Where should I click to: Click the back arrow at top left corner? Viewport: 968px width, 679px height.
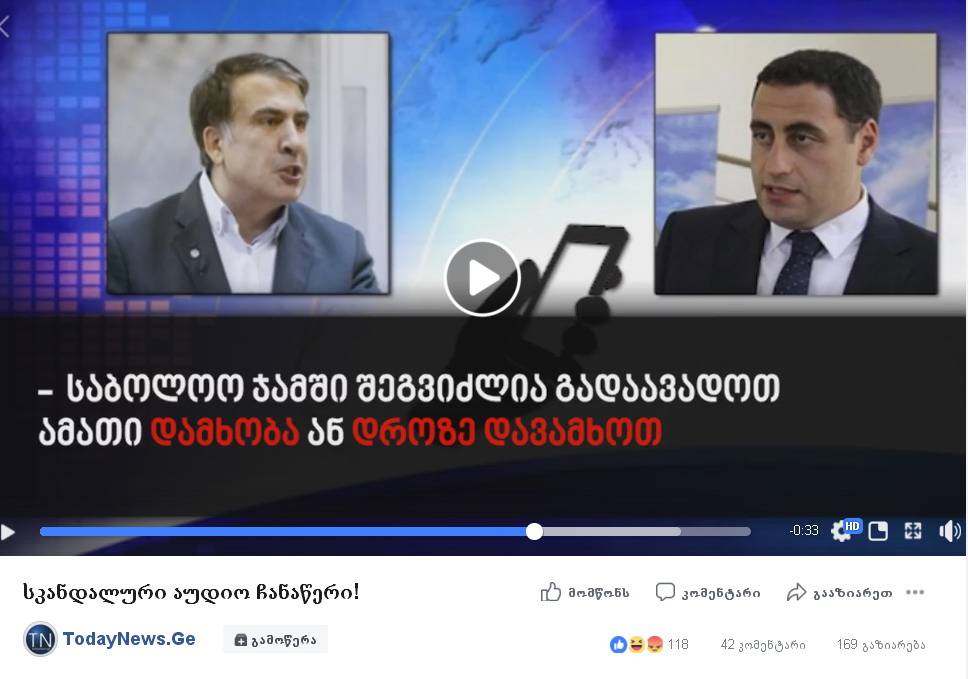pos(5,27)
